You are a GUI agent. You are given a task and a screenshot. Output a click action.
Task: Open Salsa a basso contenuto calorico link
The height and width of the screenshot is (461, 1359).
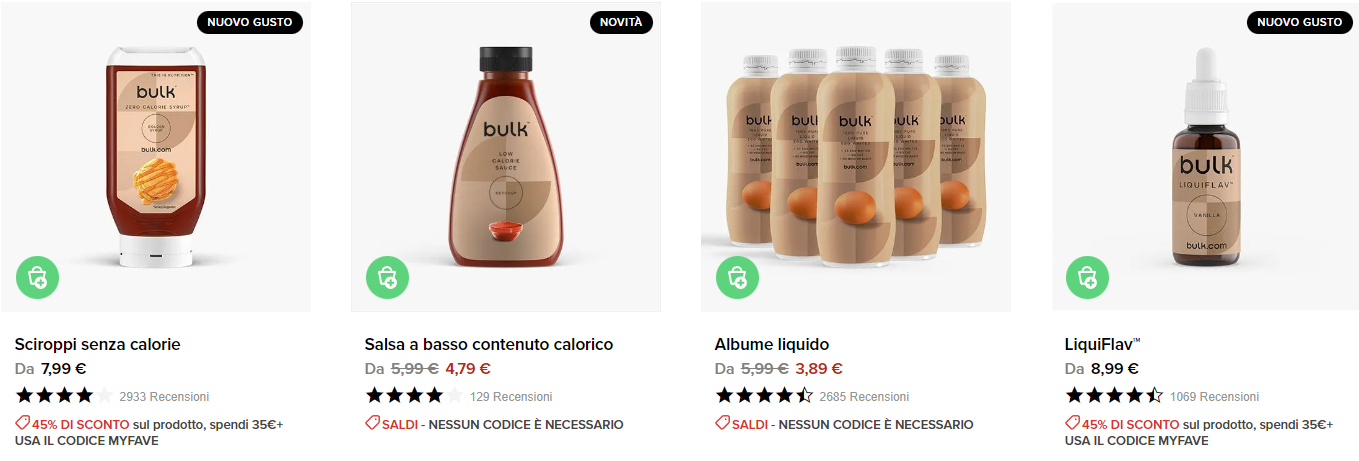point(489,344)
